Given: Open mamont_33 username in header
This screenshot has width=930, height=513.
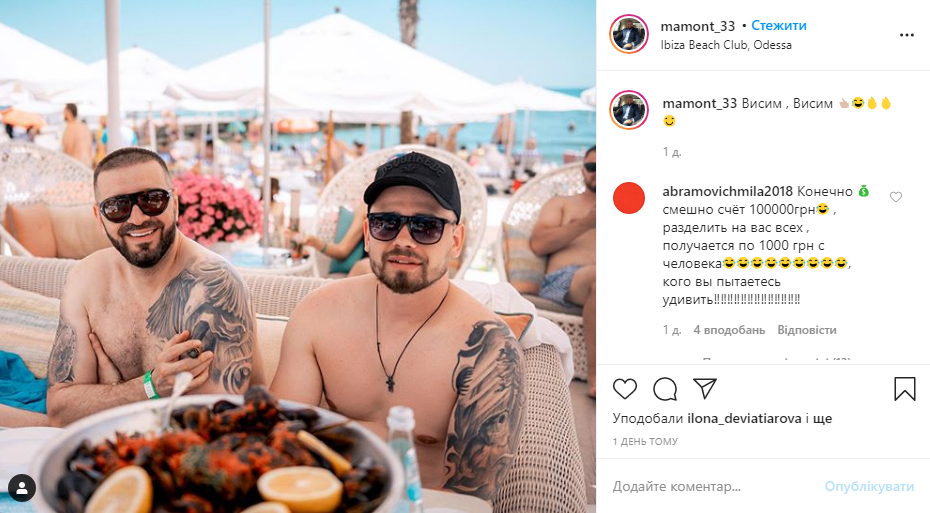Looking at the screenshot, I should [x=698, y=26].
